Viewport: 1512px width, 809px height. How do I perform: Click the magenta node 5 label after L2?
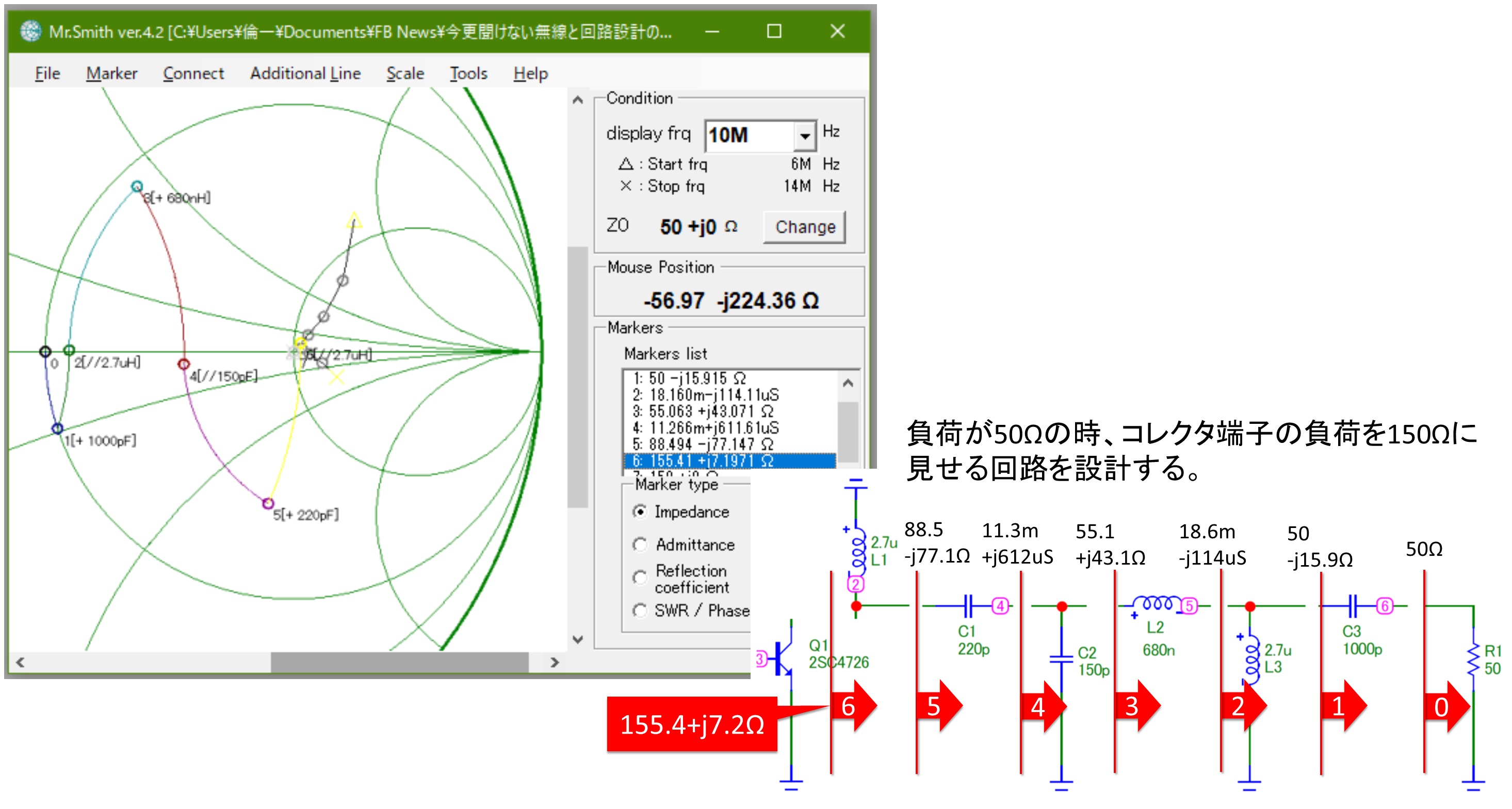(1189, 605)
